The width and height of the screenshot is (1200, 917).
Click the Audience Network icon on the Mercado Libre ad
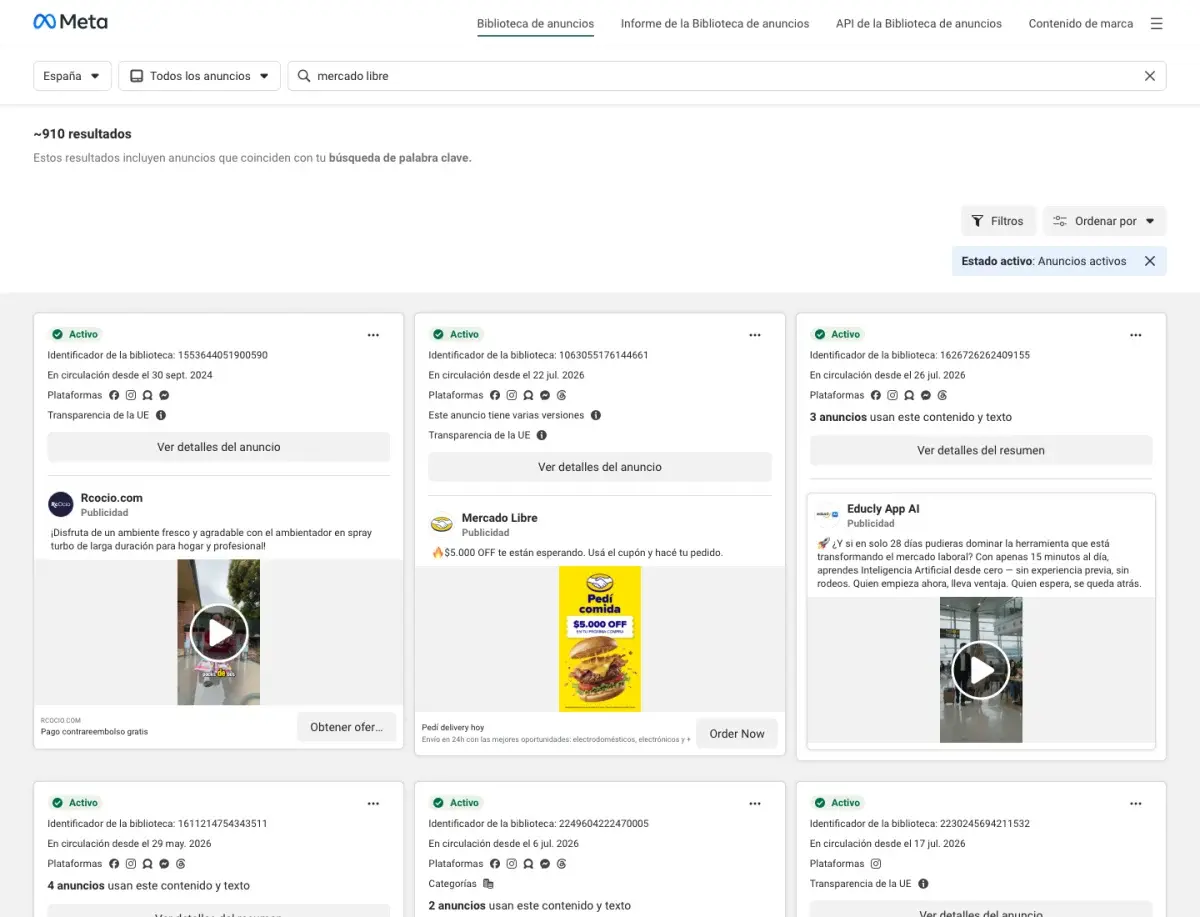(528, 395)
